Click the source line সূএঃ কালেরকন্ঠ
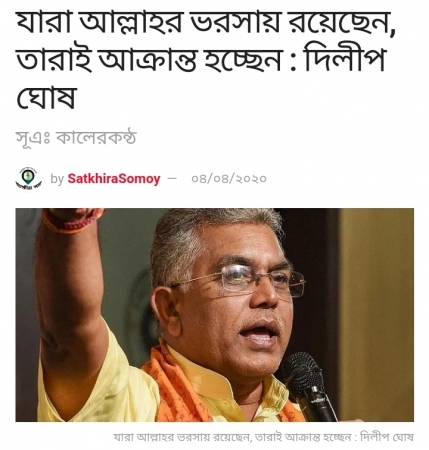The height and width of the screenshot is (450, 429). 76,138
